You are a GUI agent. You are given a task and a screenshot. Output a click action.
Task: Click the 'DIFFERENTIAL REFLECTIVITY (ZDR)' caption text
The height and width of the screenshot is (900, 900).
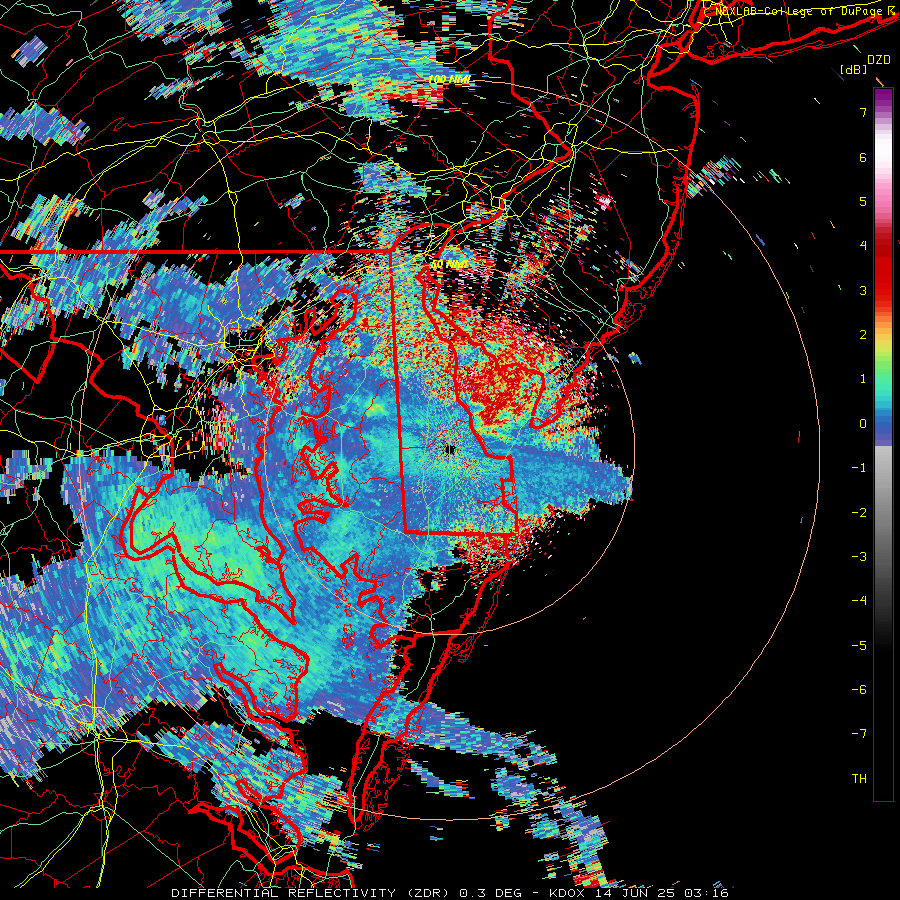tap(312, 893)
